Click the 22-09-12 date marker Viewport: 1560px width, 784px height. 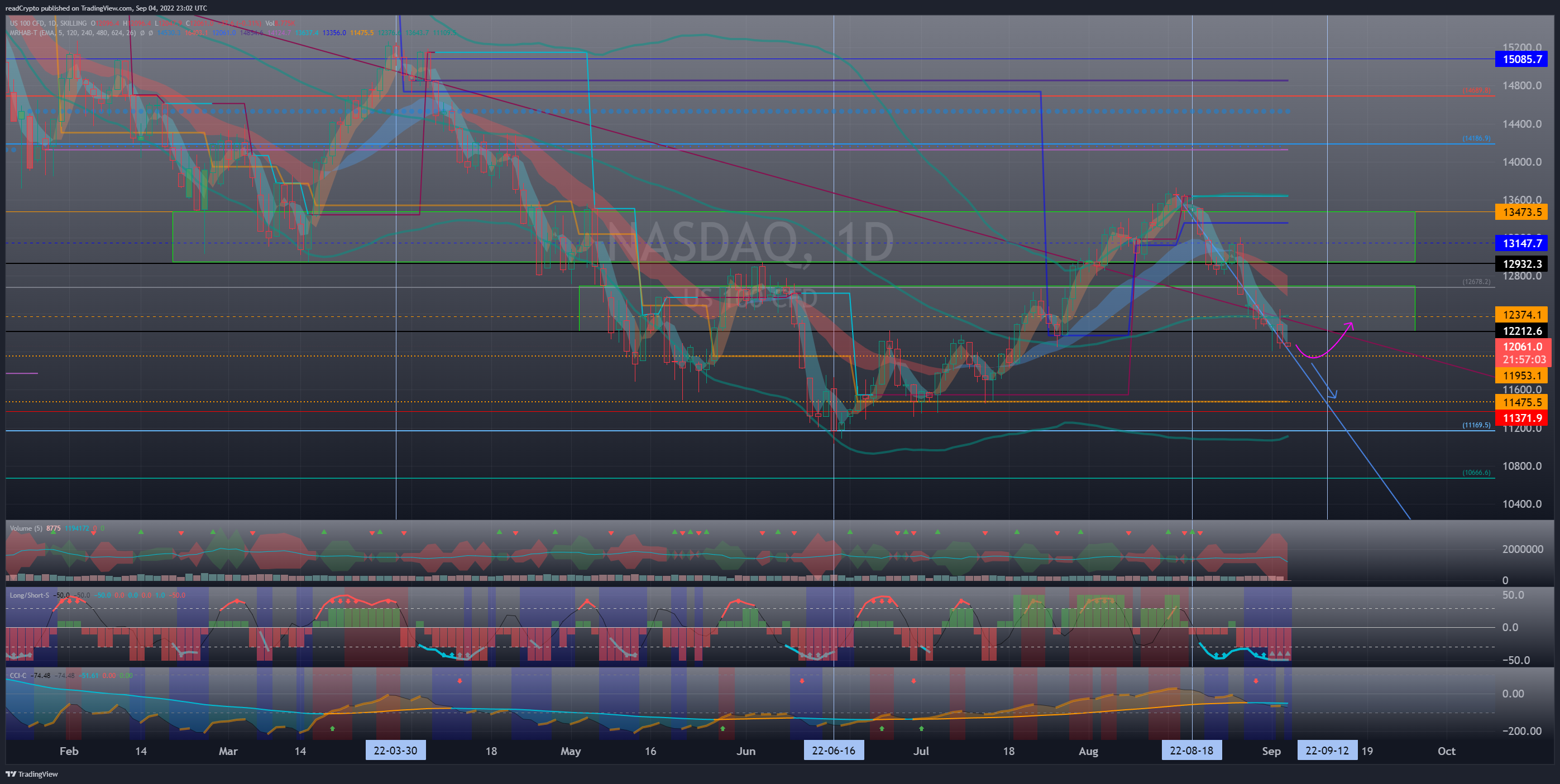coord(1327,751)
